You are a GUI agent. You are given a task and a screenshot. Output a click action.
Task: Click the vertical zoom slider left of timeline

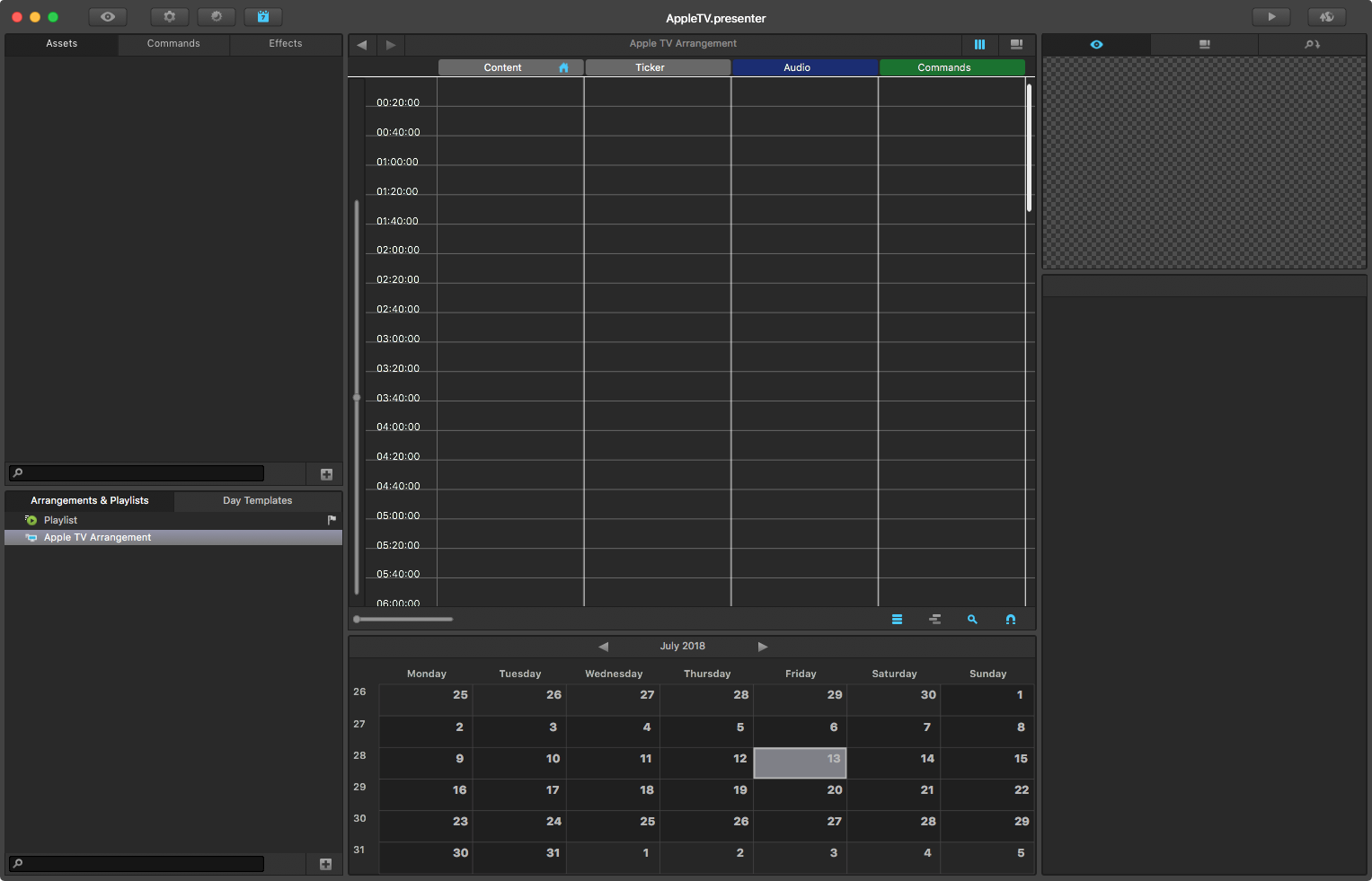[357, 397]
